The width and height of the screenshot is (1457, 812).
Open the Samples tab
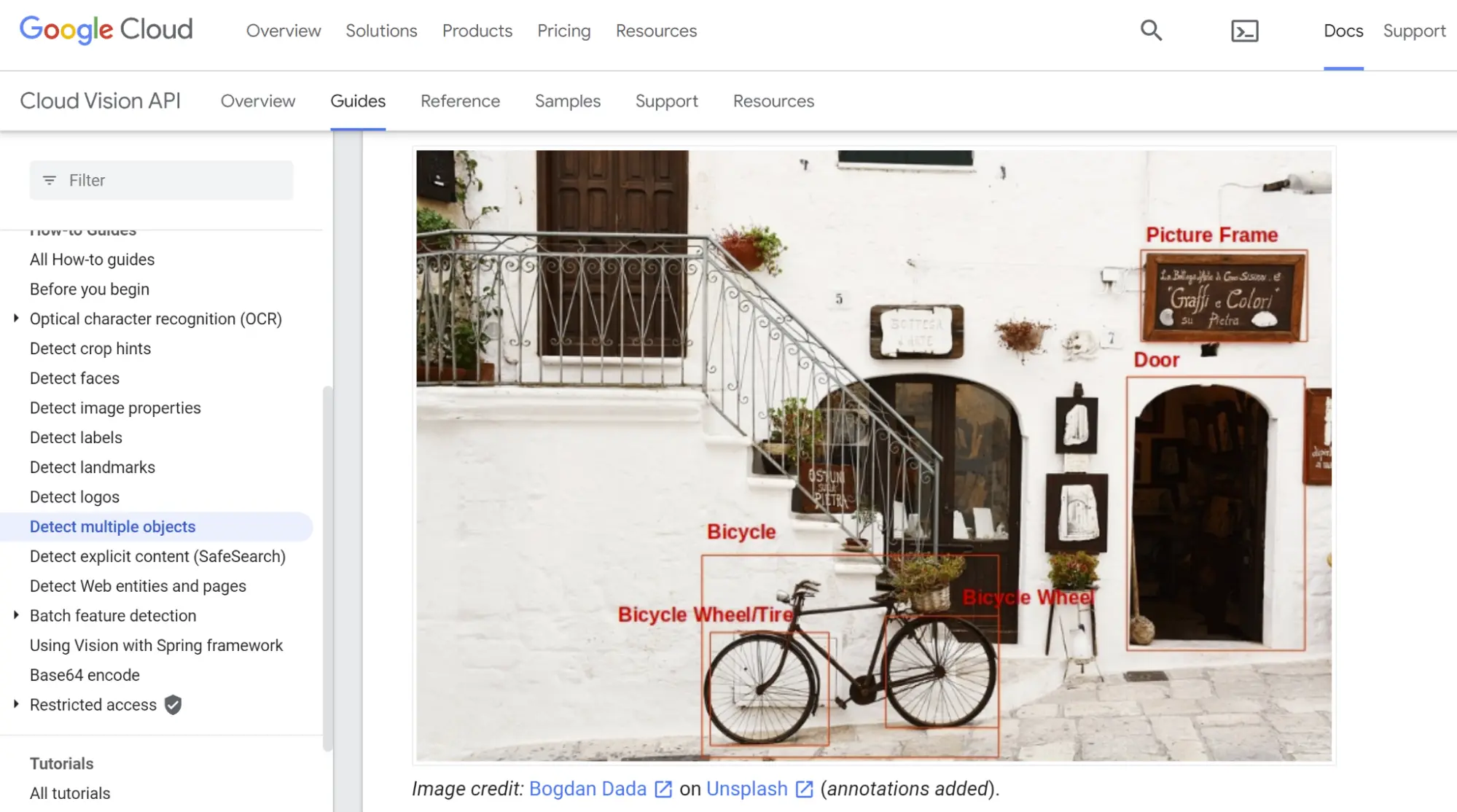pyautogui.click(x=567, y=101)
